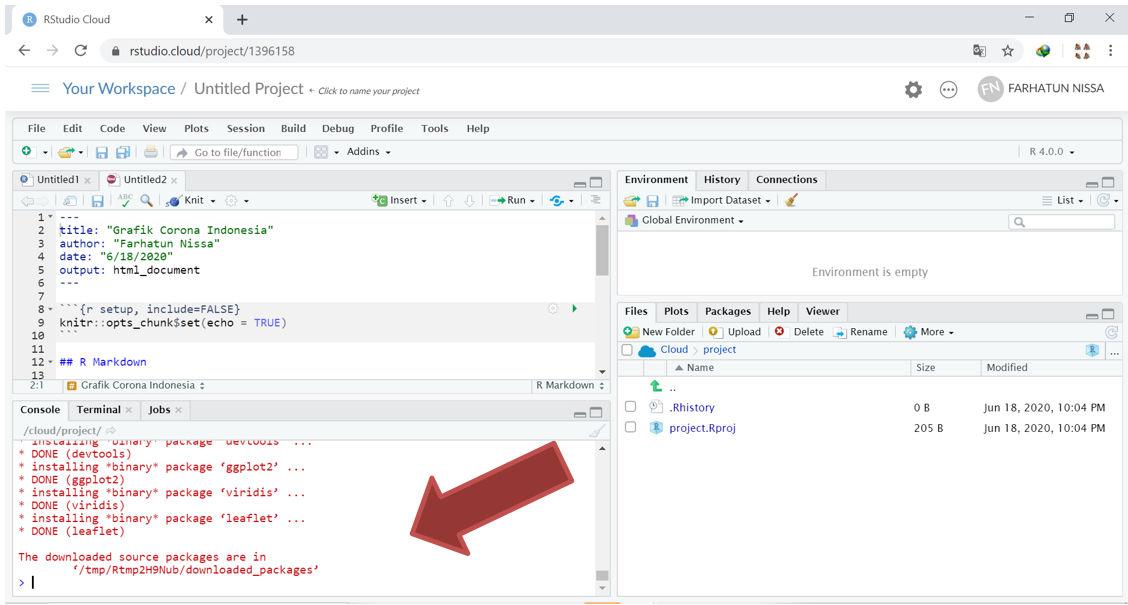Click the New Folder button
The image size is (1128, 605).
(659, 332)
